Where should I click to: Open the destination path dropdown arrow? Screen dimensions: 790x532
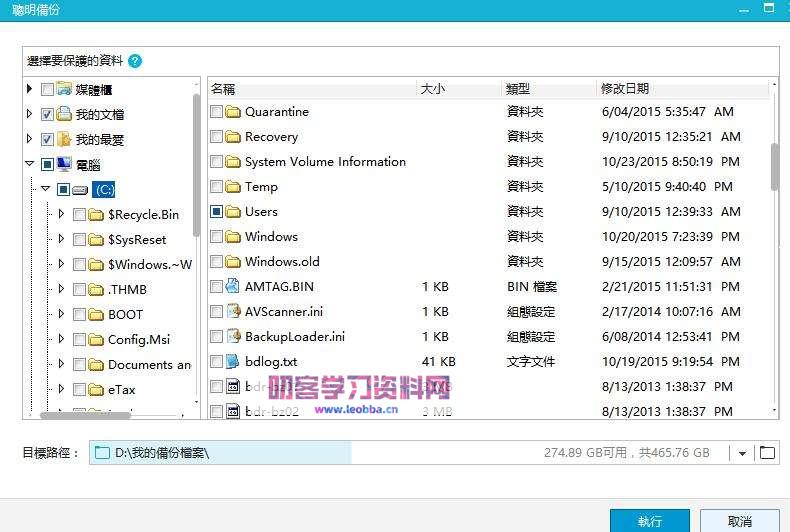coord(742,453)
